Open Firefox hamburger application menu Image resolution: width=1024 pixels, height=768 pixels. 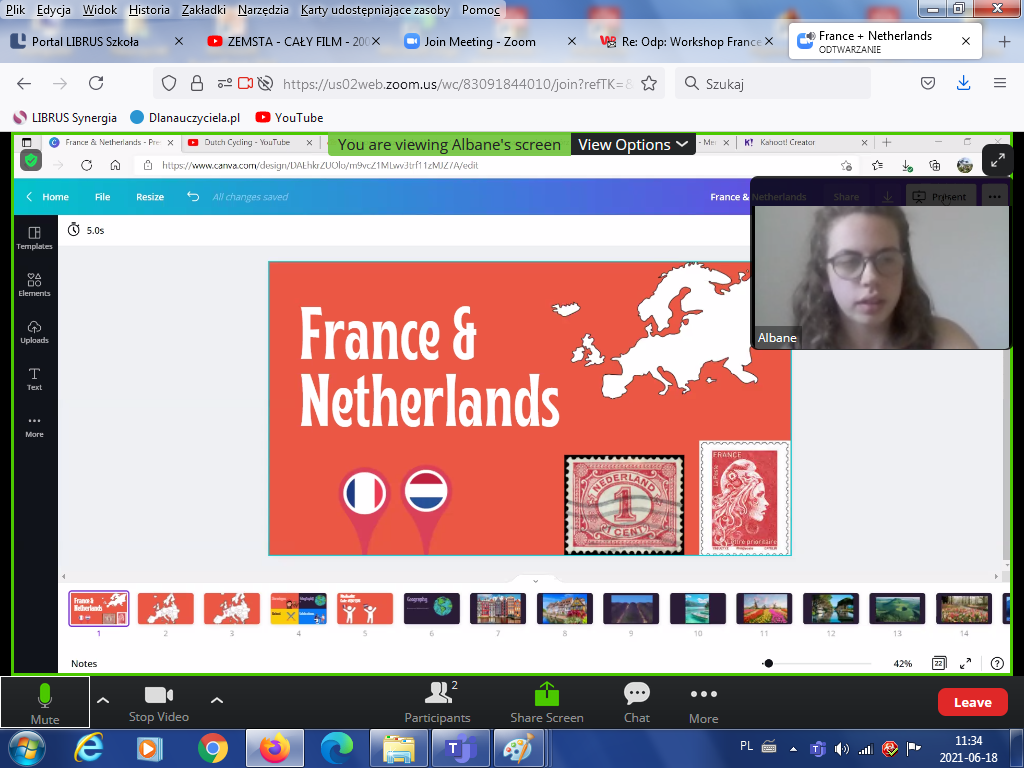tap(1000, 83)
